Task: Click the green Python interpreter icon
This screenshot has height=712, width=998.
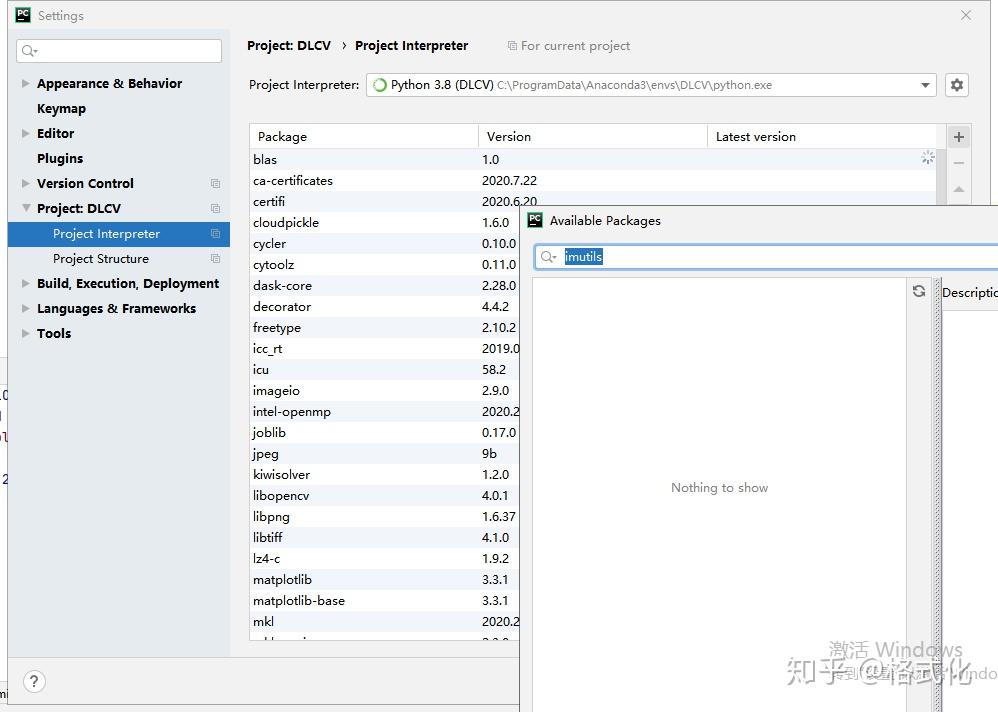Action: 380,85
